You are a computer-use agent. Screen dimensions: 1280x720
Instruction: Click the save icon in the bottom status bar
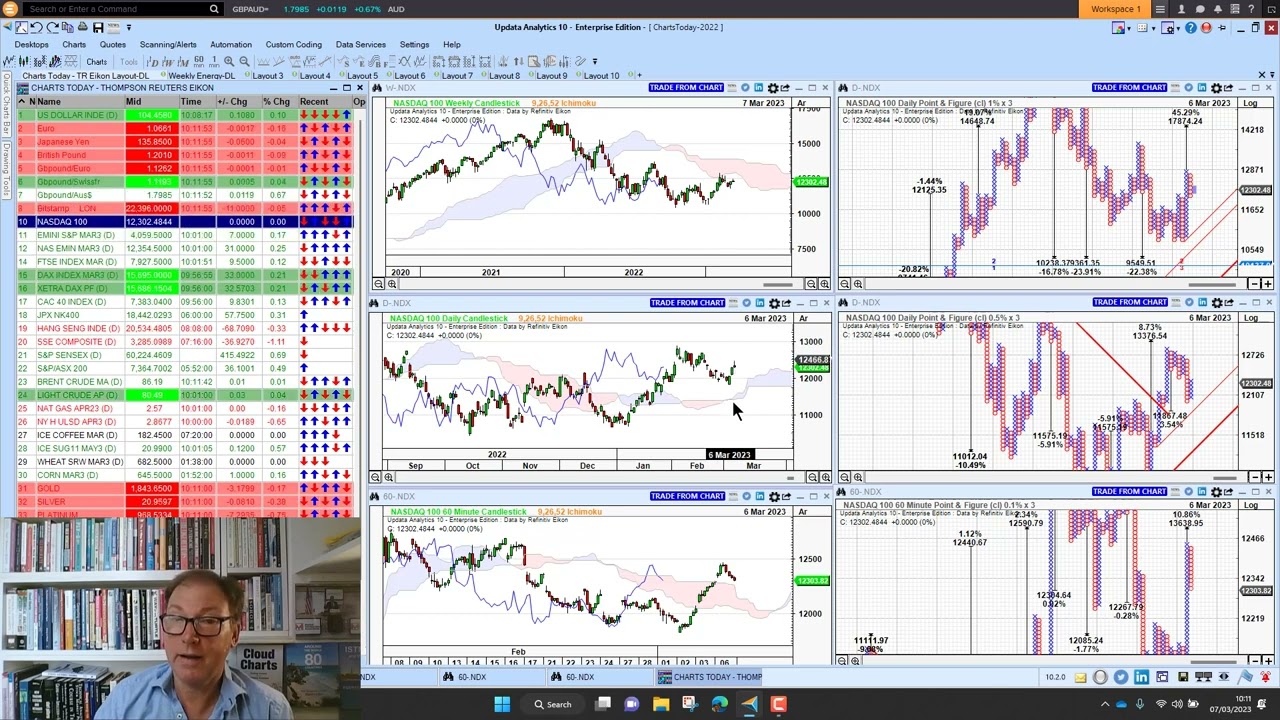point(1183,678)
